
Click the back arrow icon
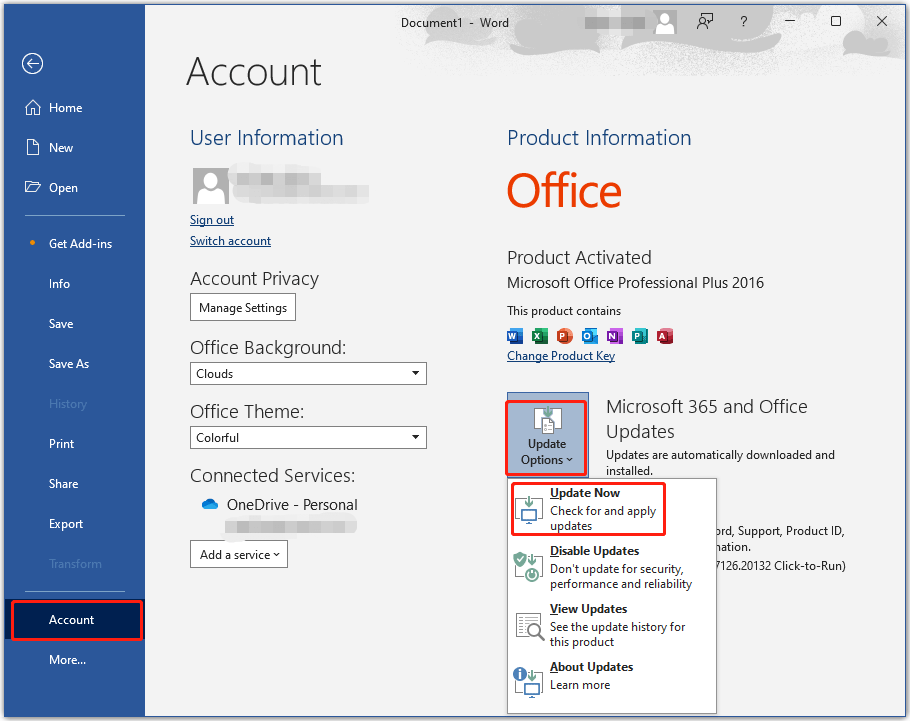(33, 64)
